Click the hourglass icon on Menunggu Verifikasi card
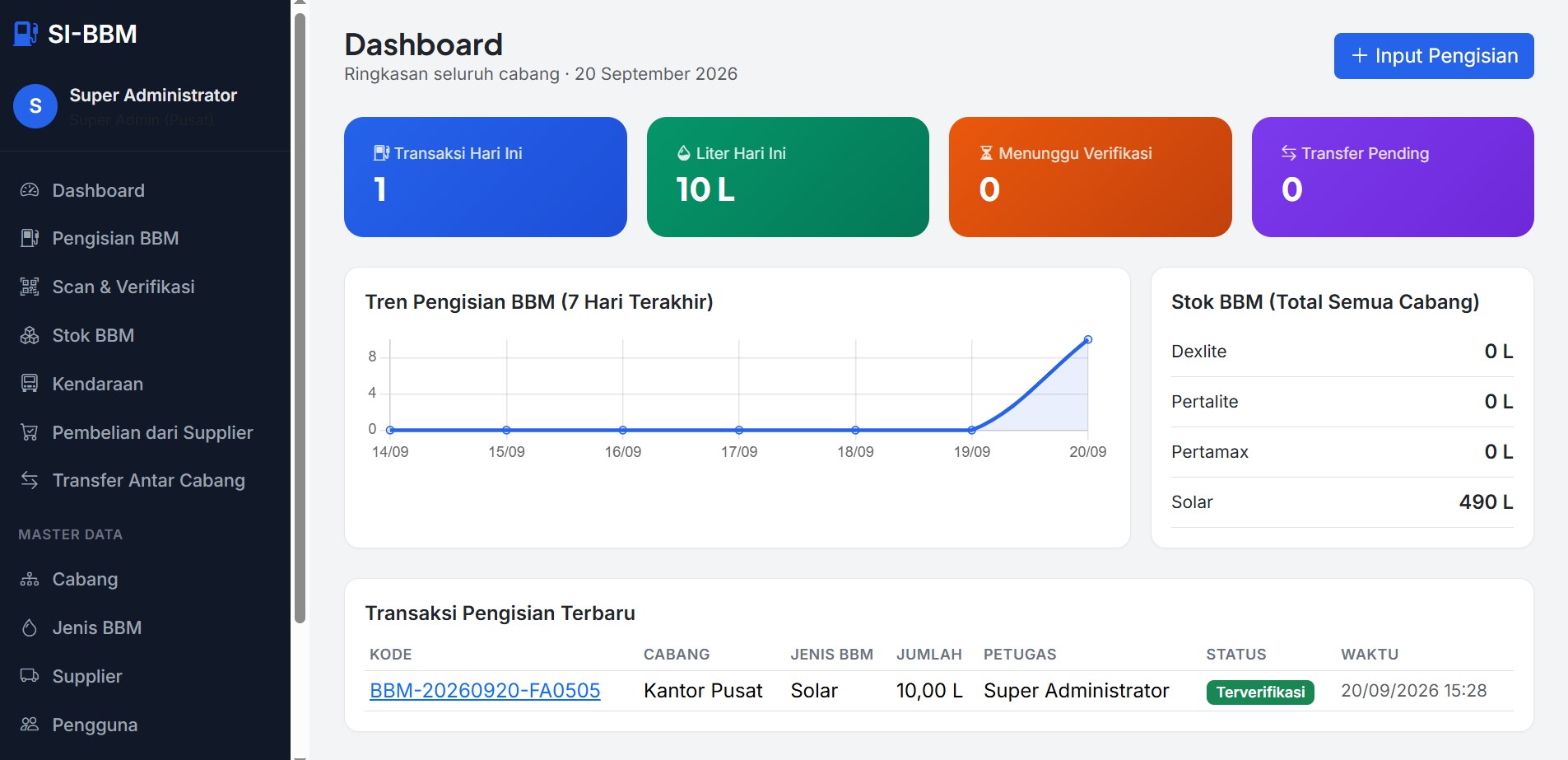The image size is (1568, 760). [x=986, y=153]
